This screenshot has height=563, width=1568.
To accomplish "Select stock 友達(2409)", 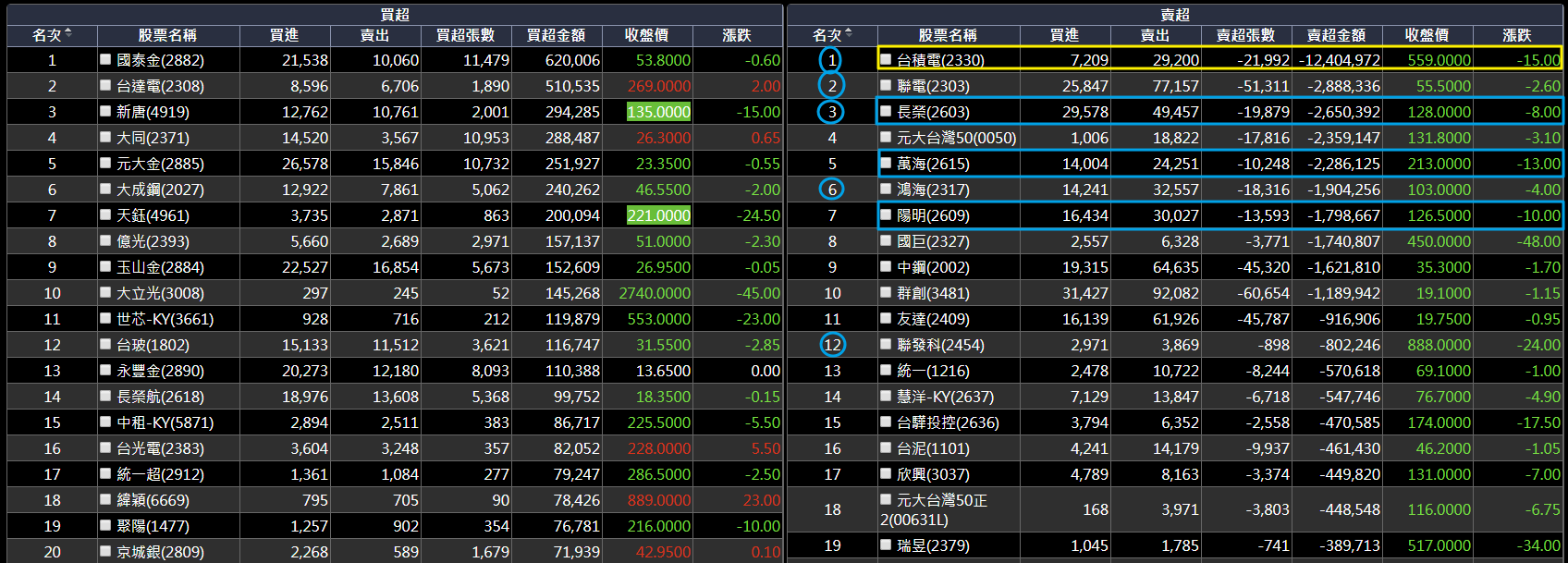I will click(x=933, y=319).
